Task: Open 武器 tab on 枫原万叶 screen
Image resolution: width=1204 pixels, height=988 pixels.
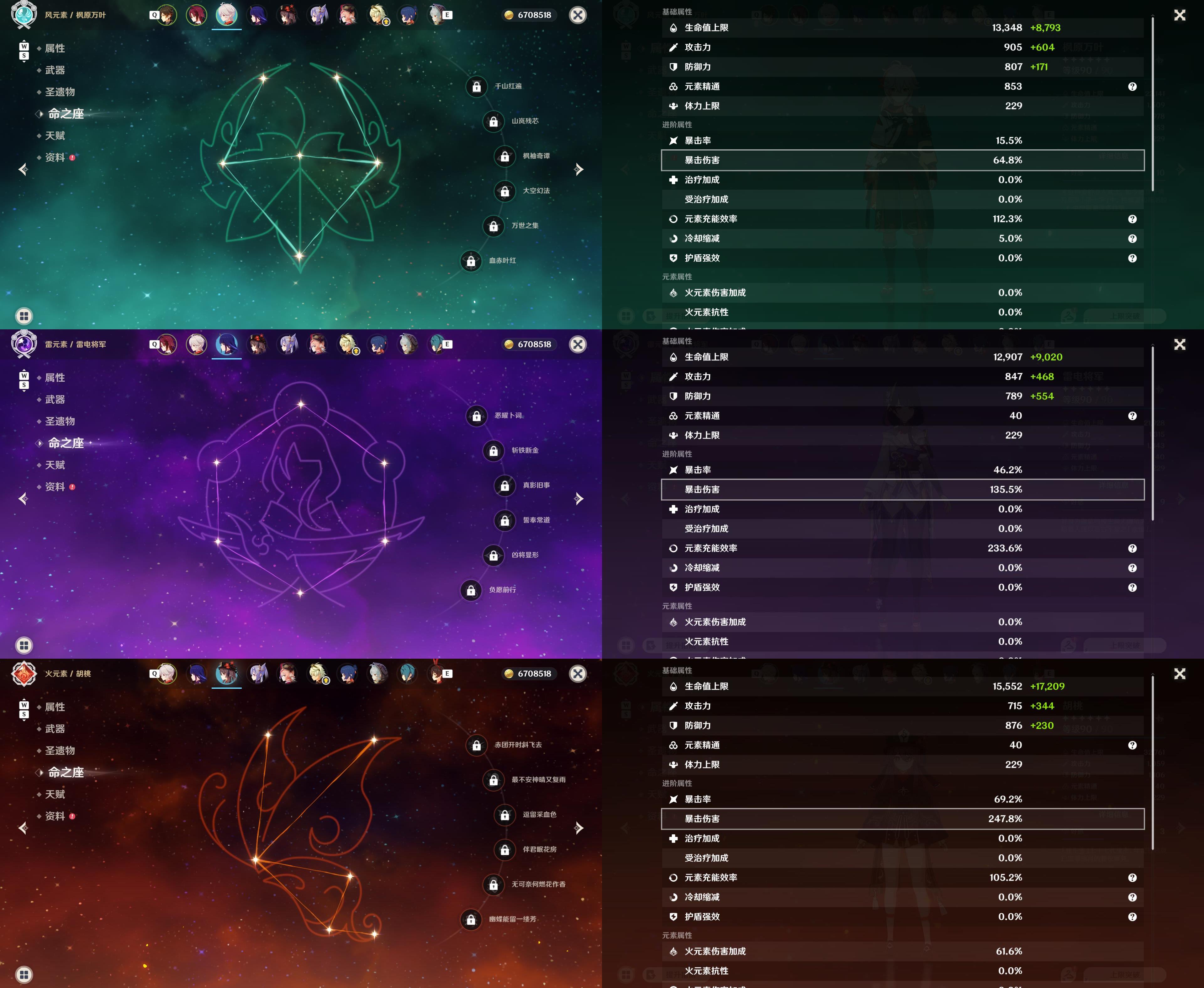Action: pos(55,70)
